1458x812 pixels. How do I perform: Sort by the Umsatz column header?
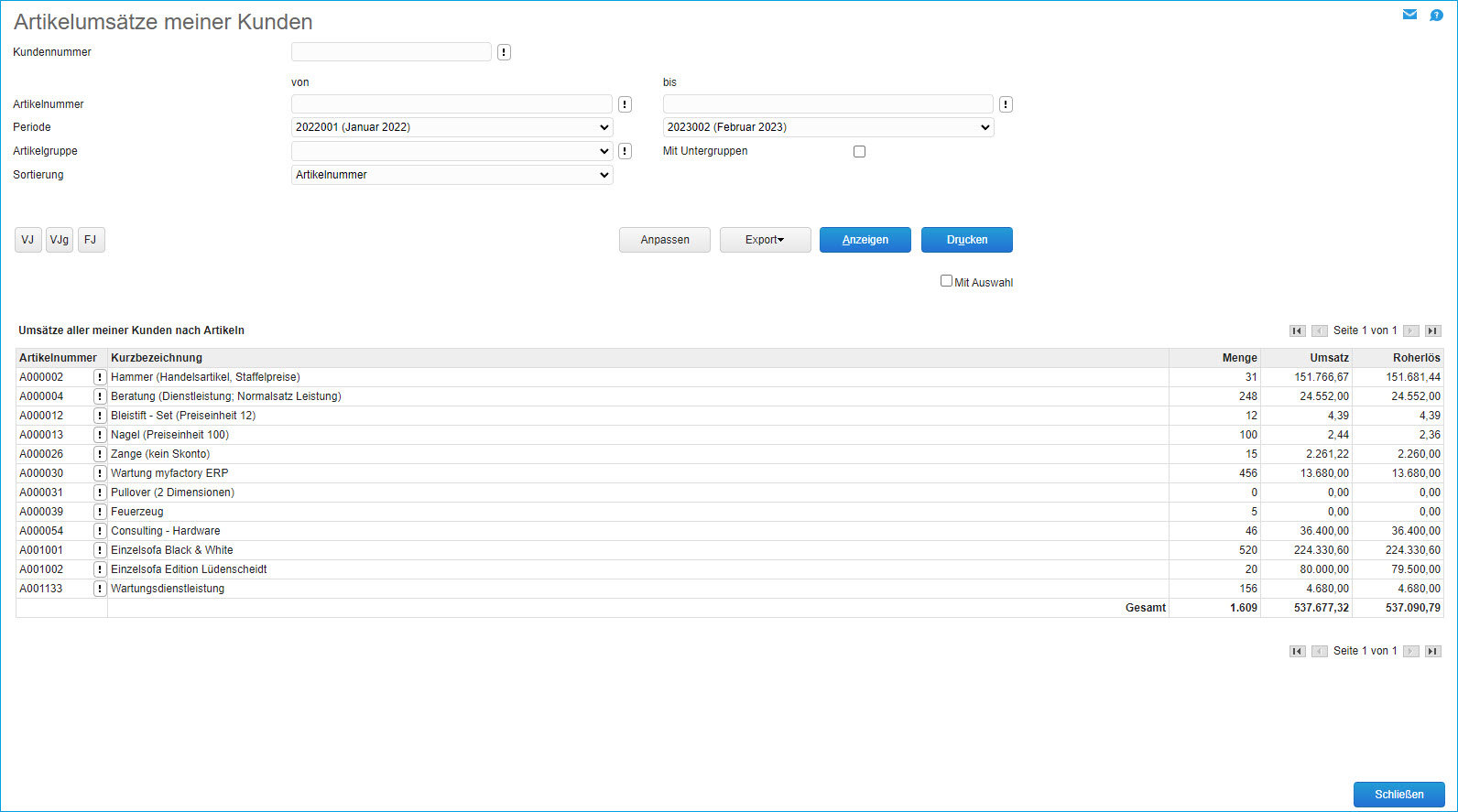click(1329, 358)
